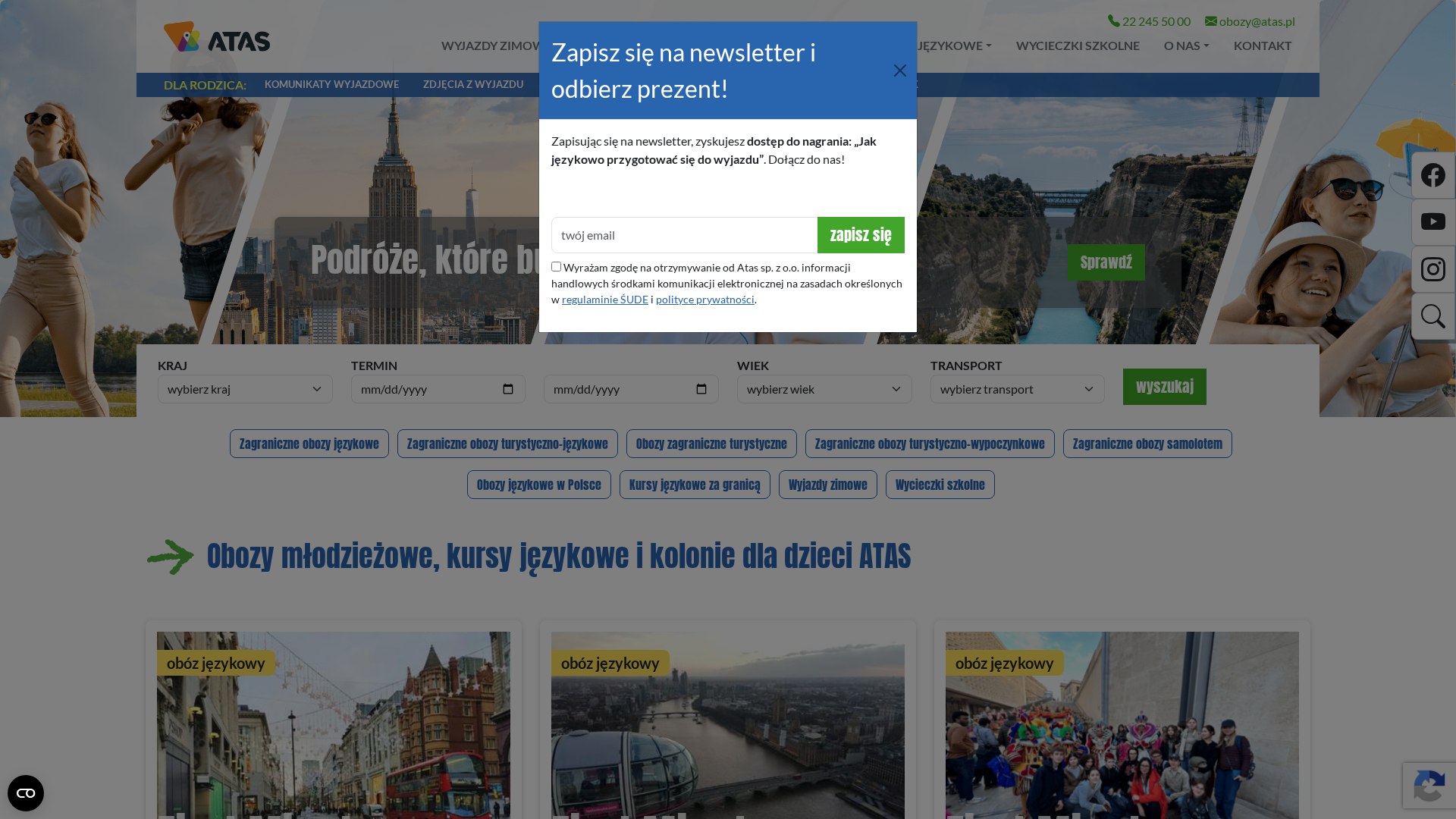Screen dimensions: 1456x819
Task: Open KOMUNIKATY WYJAZDOWE link
Action: 331,84
